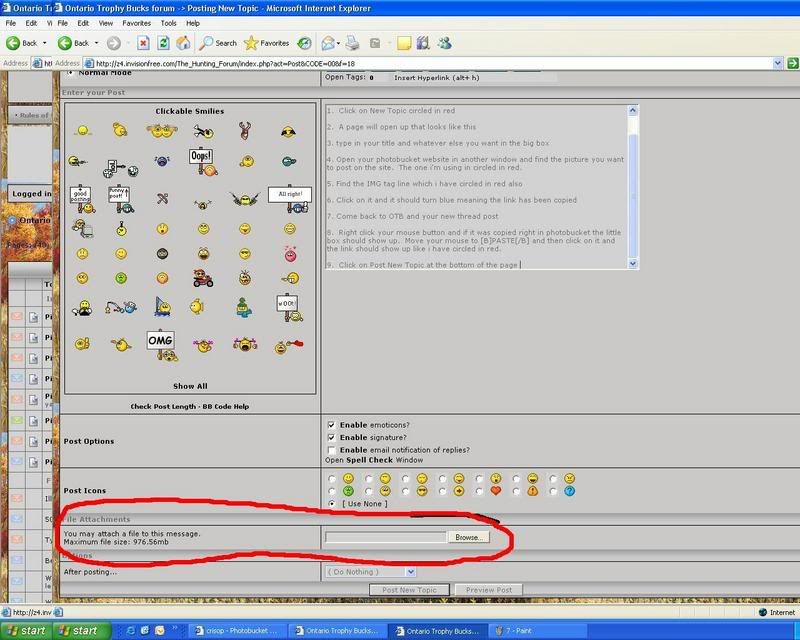The image size is (800, 640).
Task: Open the History toolbar icon
Action: coord(305,43)
